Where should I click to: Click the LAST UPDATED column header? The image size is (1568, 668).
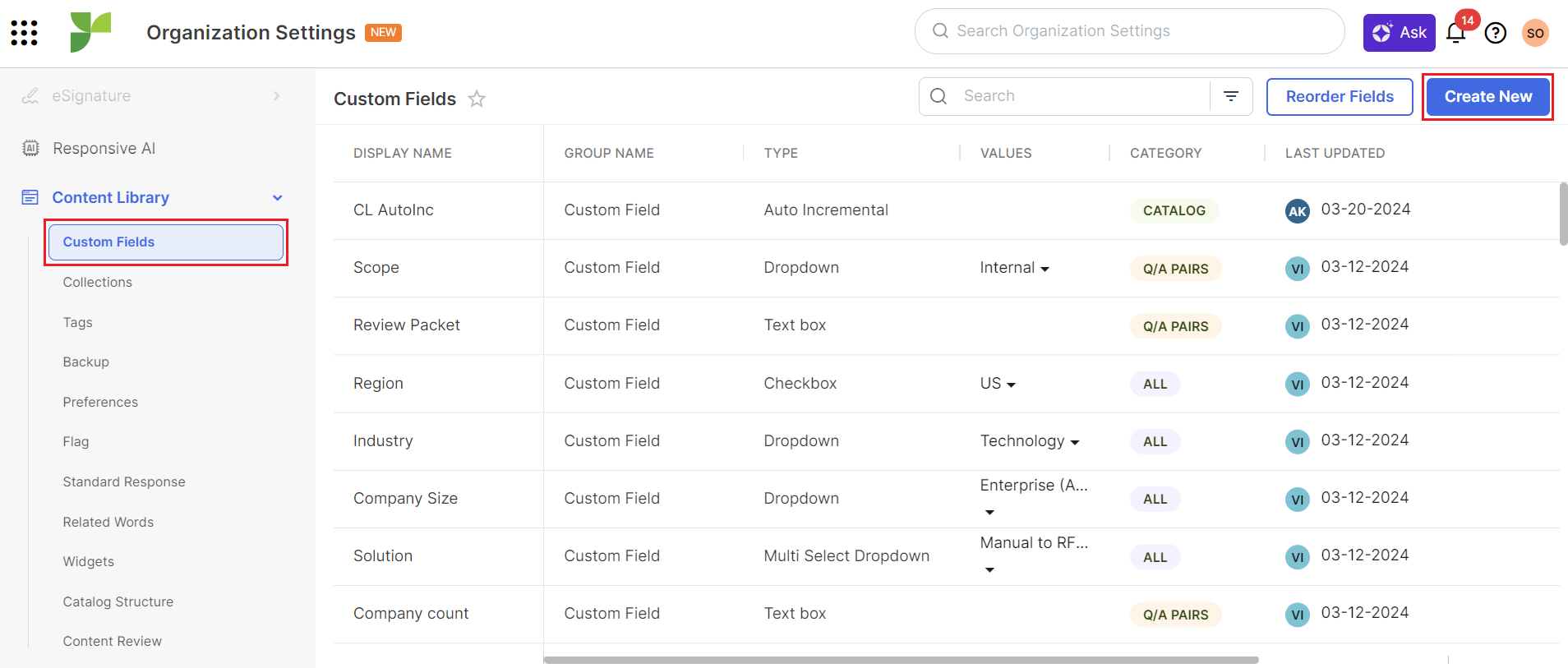[1335, 153]
